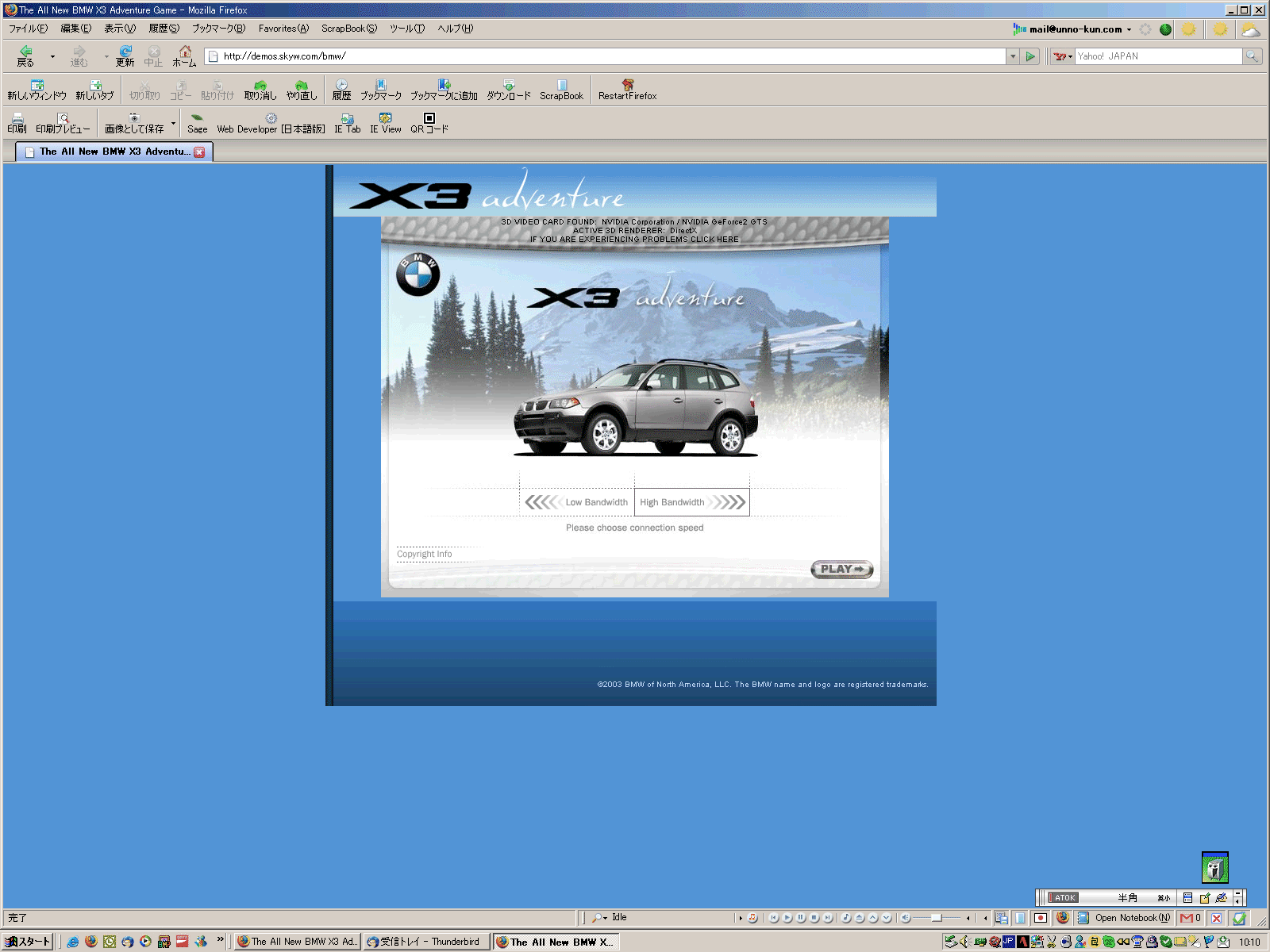Expand the taskbar quick launch chevron
The image size is (1270, 952).
(221, 940)
